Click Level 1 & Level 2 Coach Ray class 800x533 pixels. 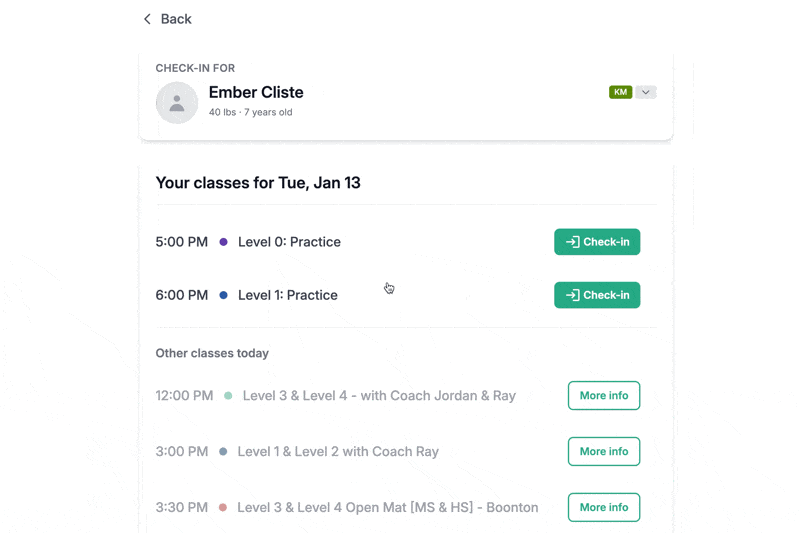[x=338, y=451]
